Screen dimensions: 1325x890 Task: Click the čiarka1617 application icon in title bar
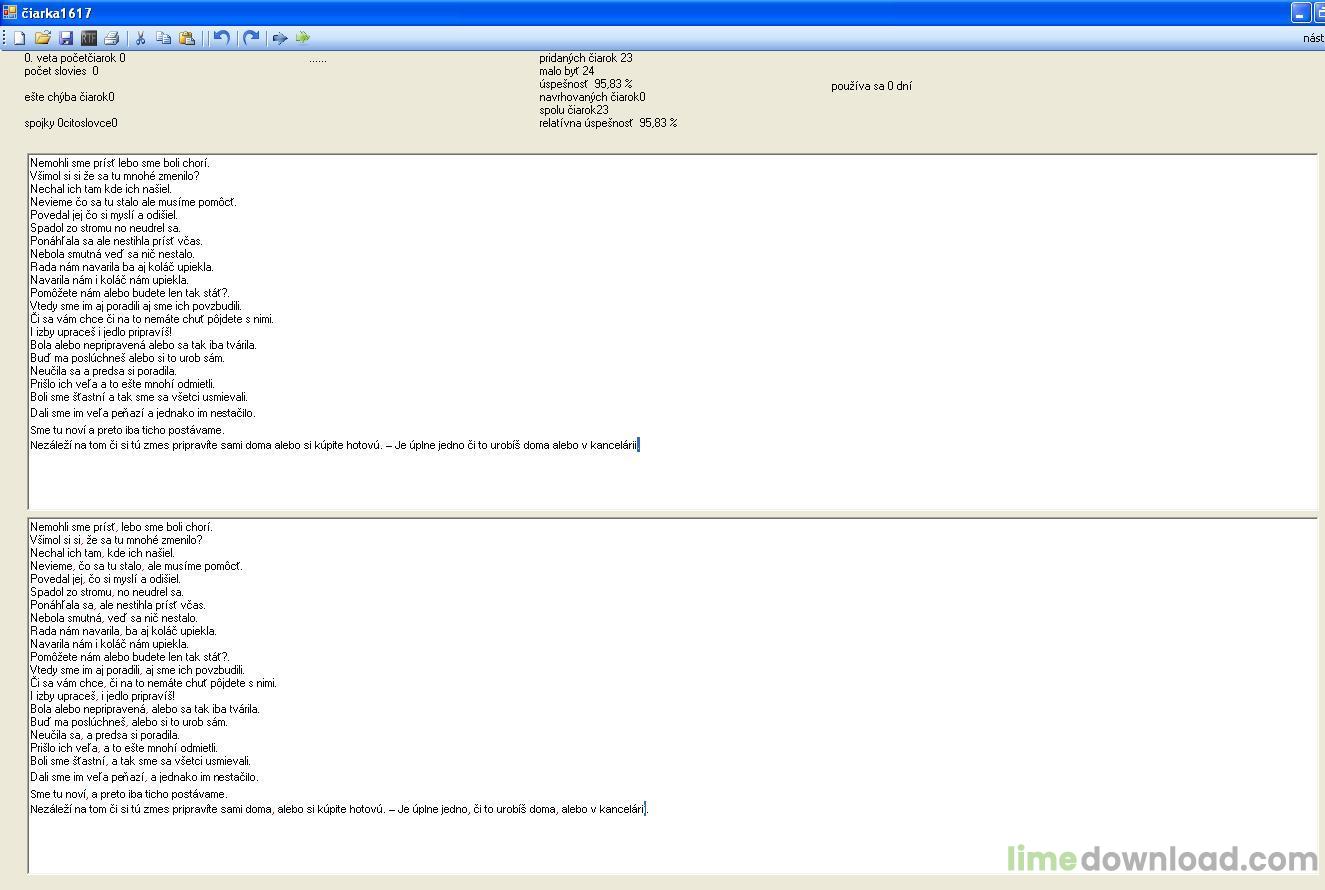tap(10, 13)
